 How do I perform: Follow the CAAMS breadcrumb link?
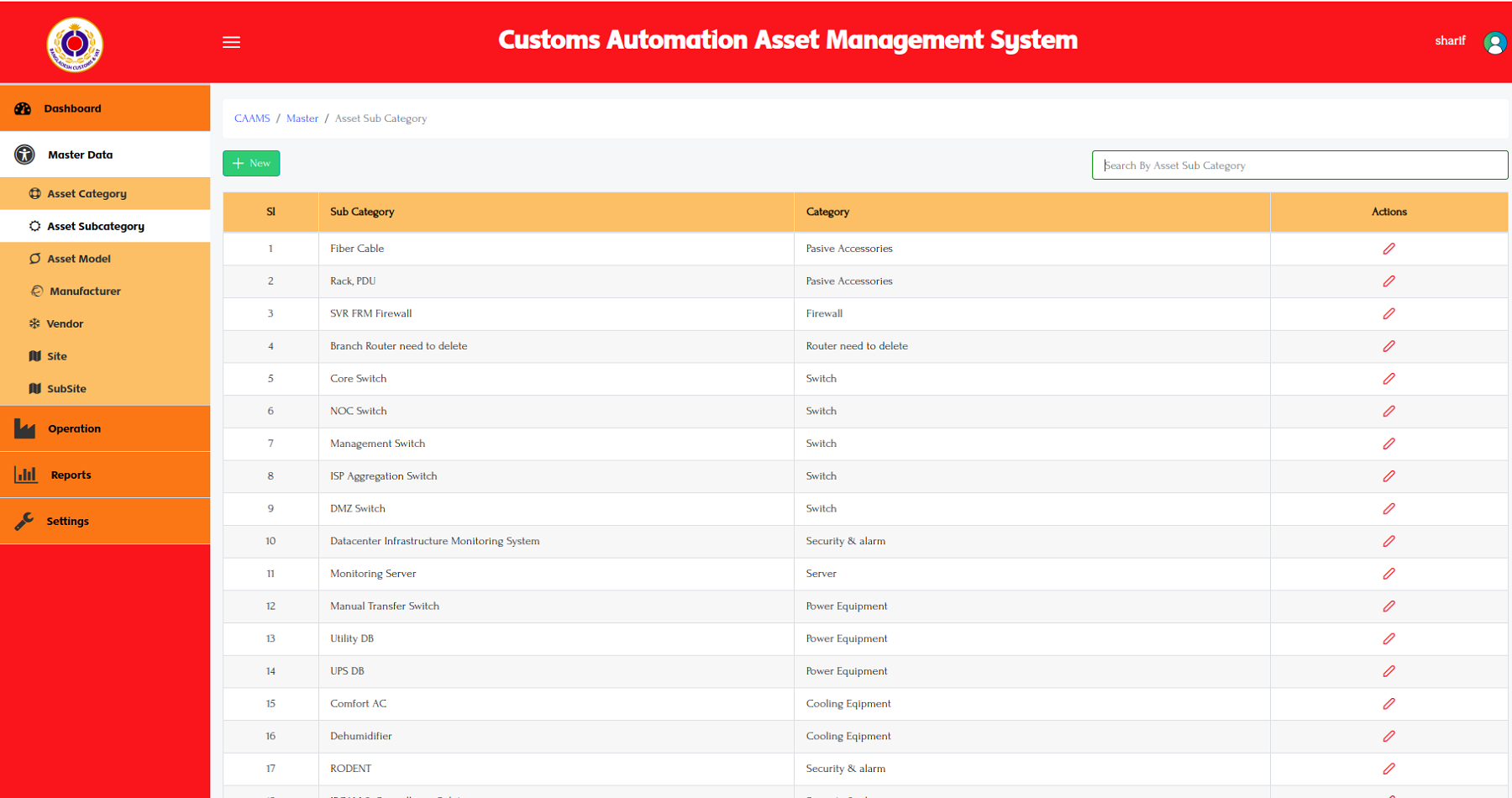click(x=252, y=118)
